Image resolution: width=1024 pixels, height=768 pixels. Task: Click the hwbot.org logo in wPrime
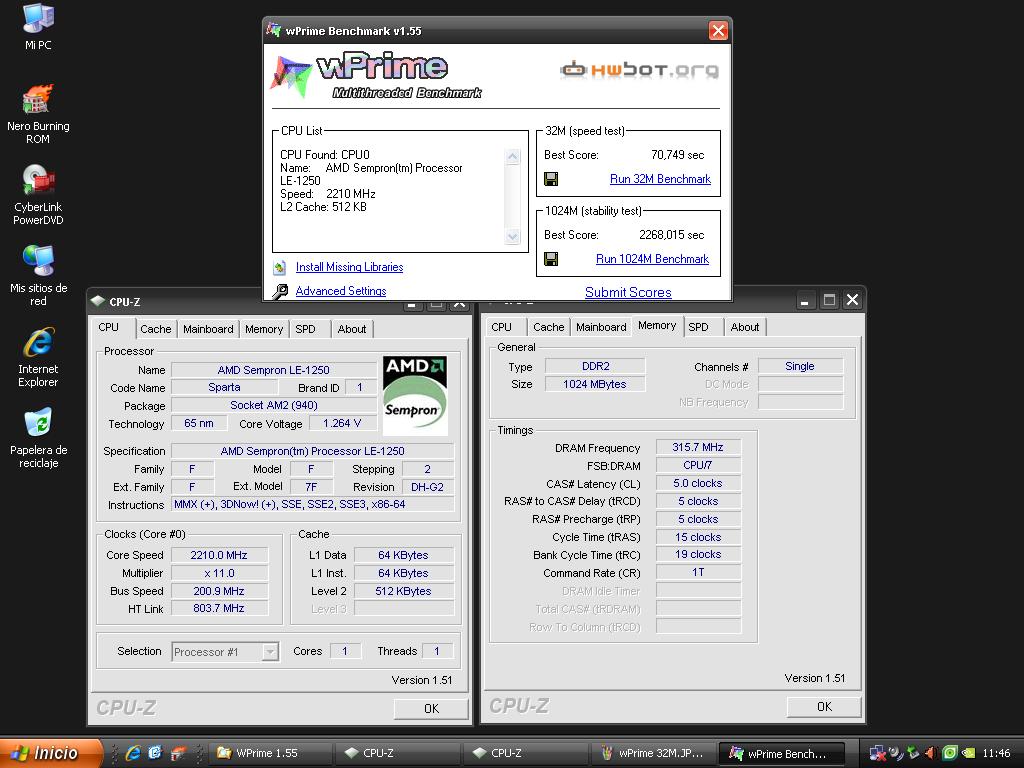click(640, 69)
